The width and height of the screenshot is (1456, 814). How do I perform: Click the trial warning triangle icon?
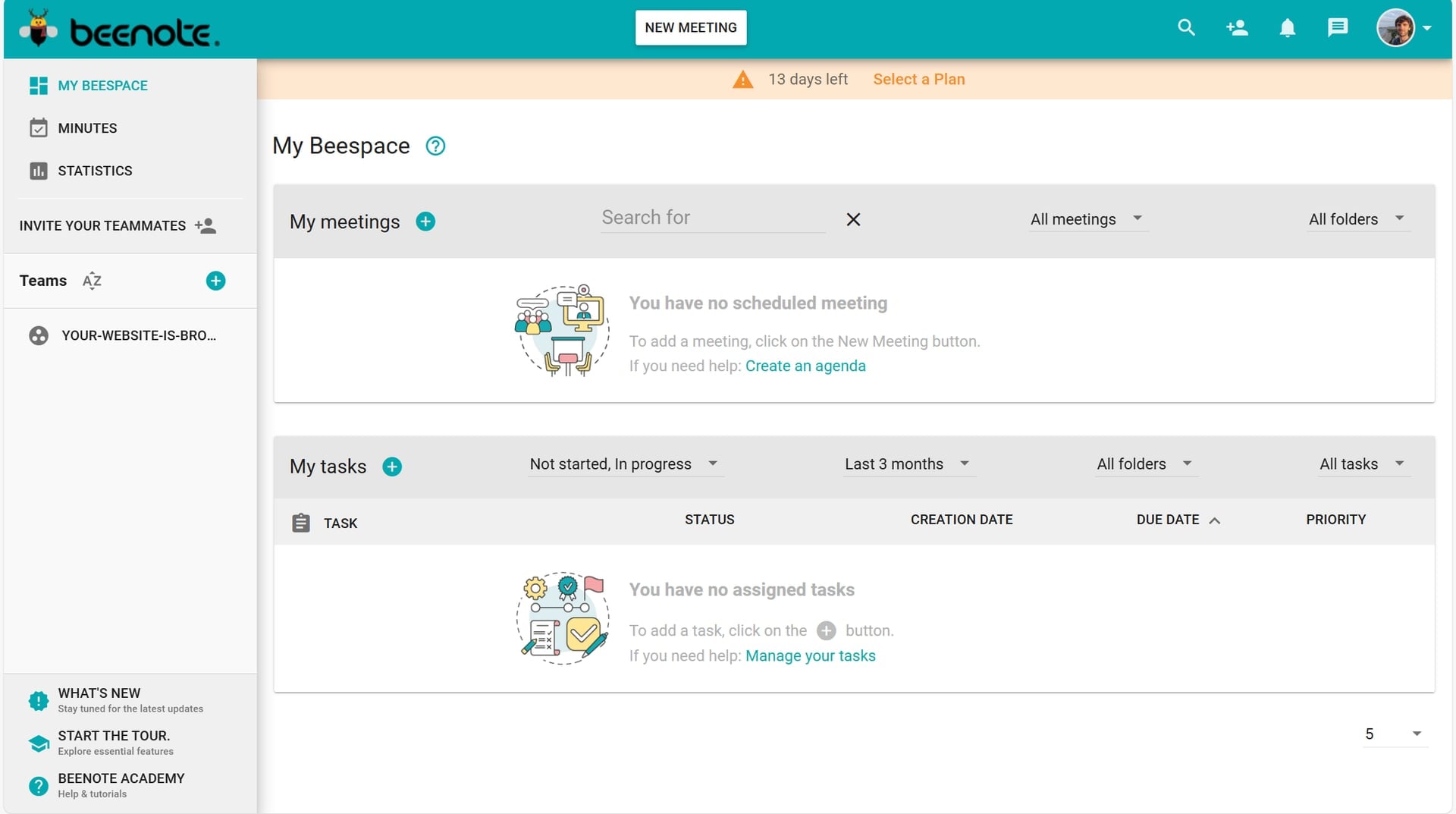(743, 80)
